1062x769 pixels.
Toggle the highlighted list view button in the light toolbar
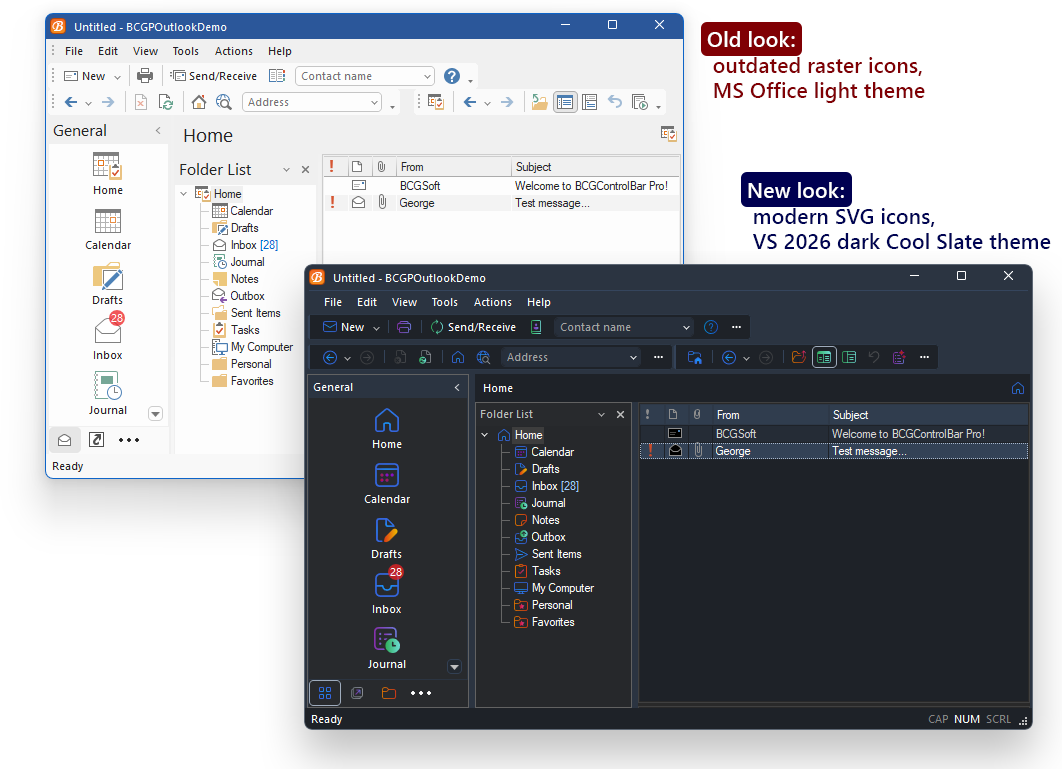tap(565, 102)
